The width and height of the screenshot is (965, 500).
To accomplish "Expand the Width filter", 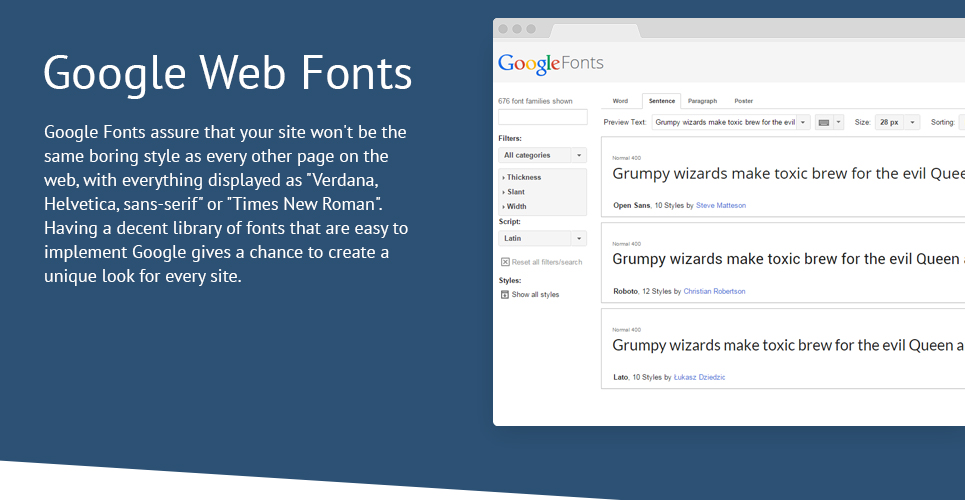I will 515,207.
